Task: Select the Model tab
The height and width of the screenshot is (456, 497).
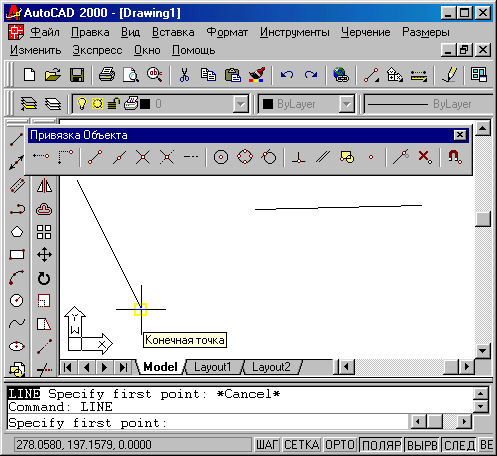Action: coord(160,367)
